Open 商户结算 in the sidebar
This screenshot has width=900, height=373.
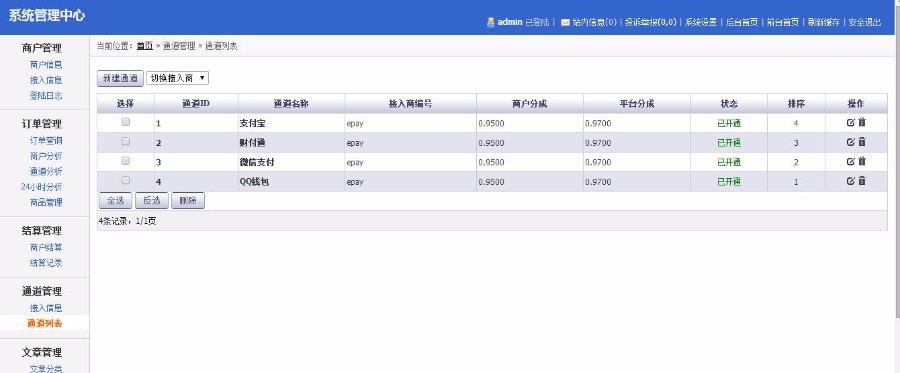coord(46,248)
